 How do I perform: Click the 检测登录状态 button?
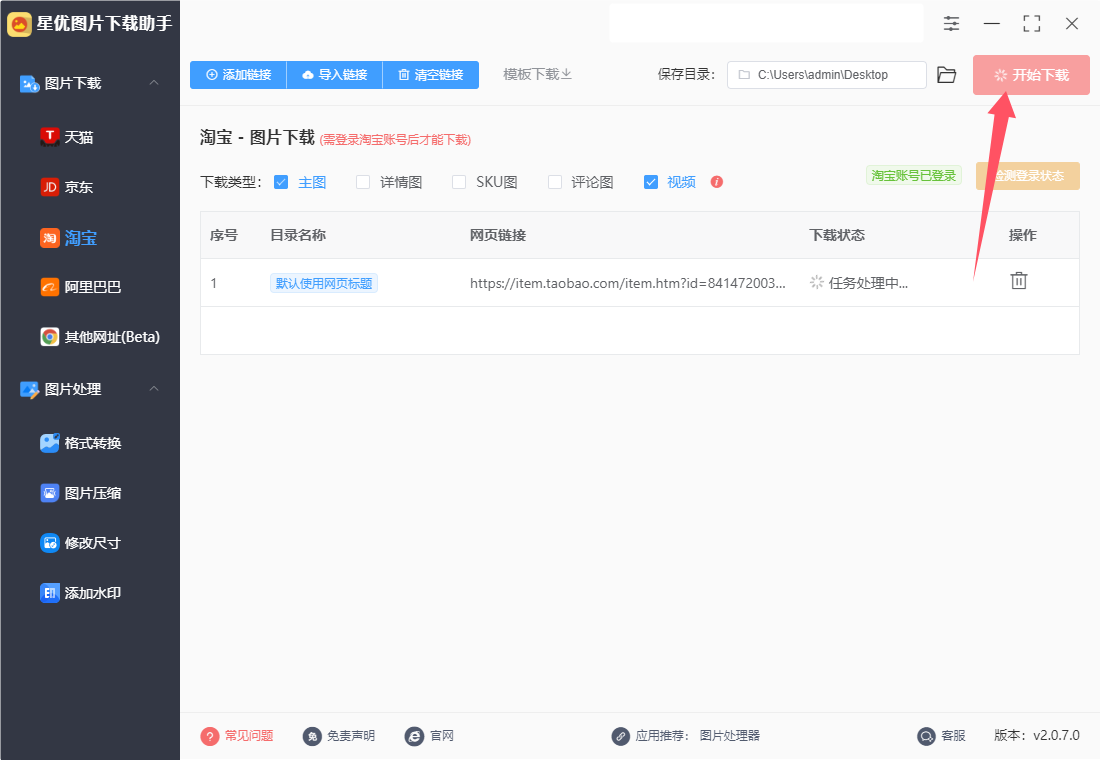(x=1028, y=175)
